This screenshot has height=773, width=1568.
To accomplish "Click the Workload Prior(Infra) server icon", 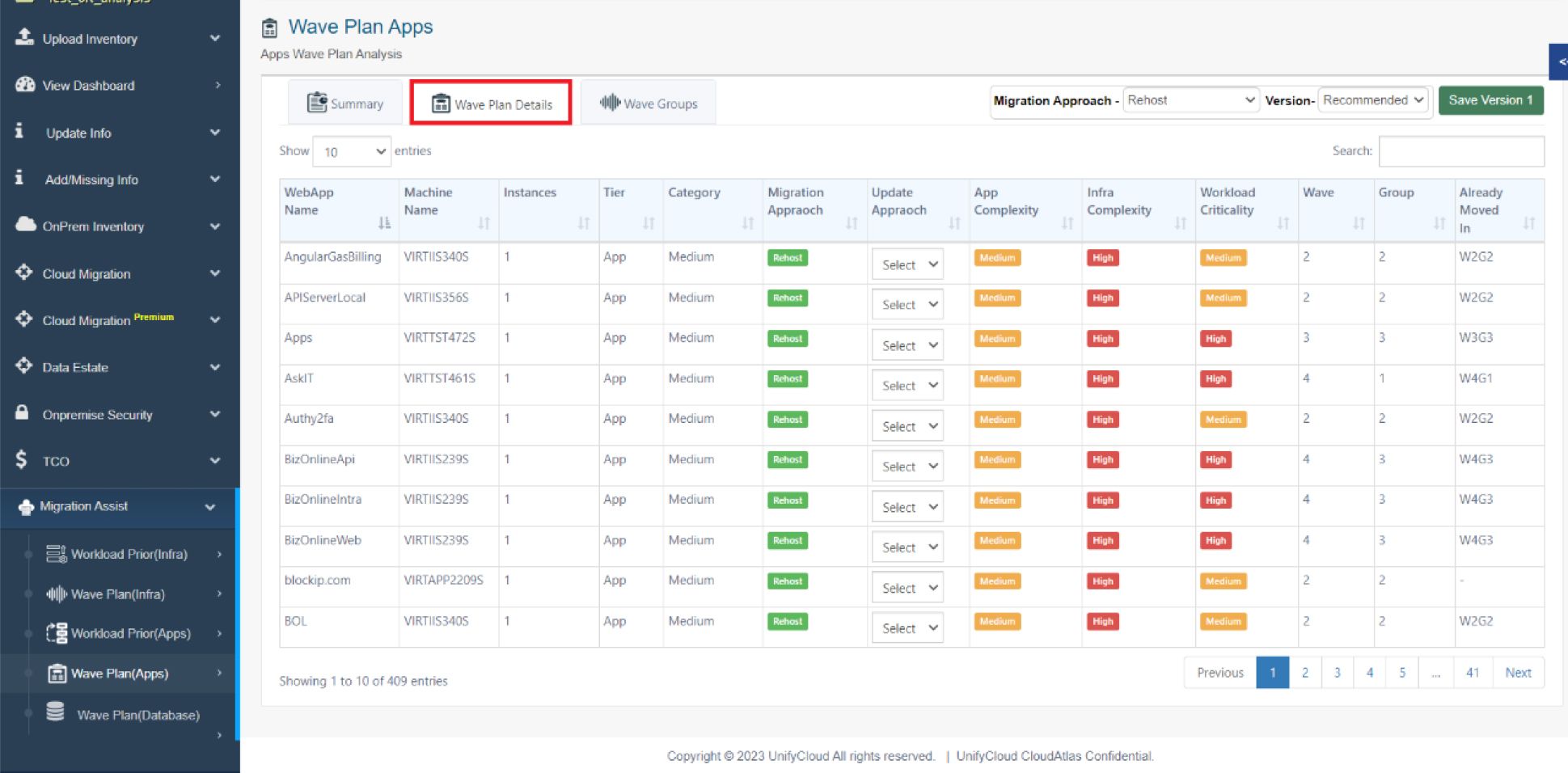I will point(56,553).
